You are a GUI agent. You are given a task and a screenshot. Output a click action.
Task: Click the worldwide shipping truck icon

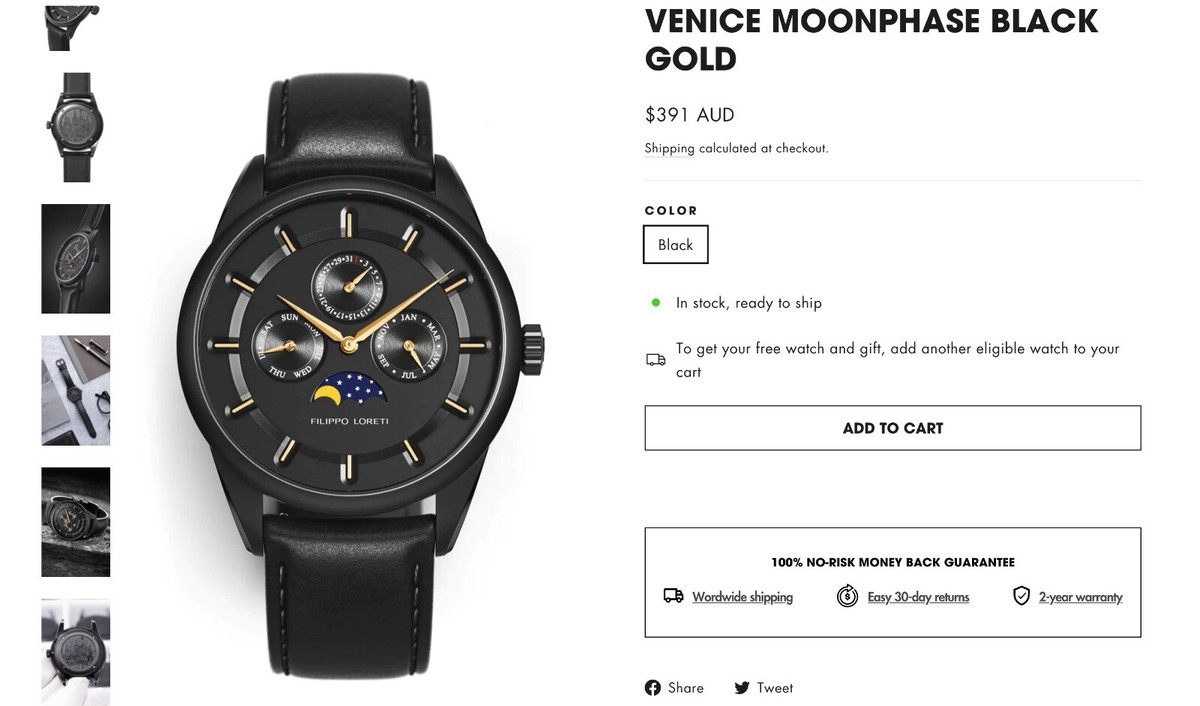click(672, 596)
